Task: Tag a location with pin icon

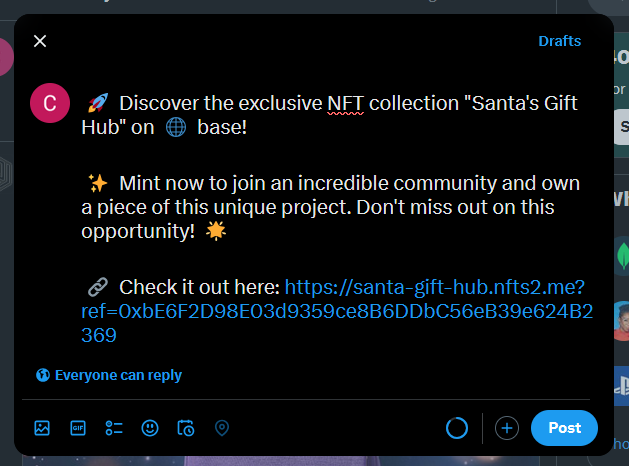Action: pos(222,428)
